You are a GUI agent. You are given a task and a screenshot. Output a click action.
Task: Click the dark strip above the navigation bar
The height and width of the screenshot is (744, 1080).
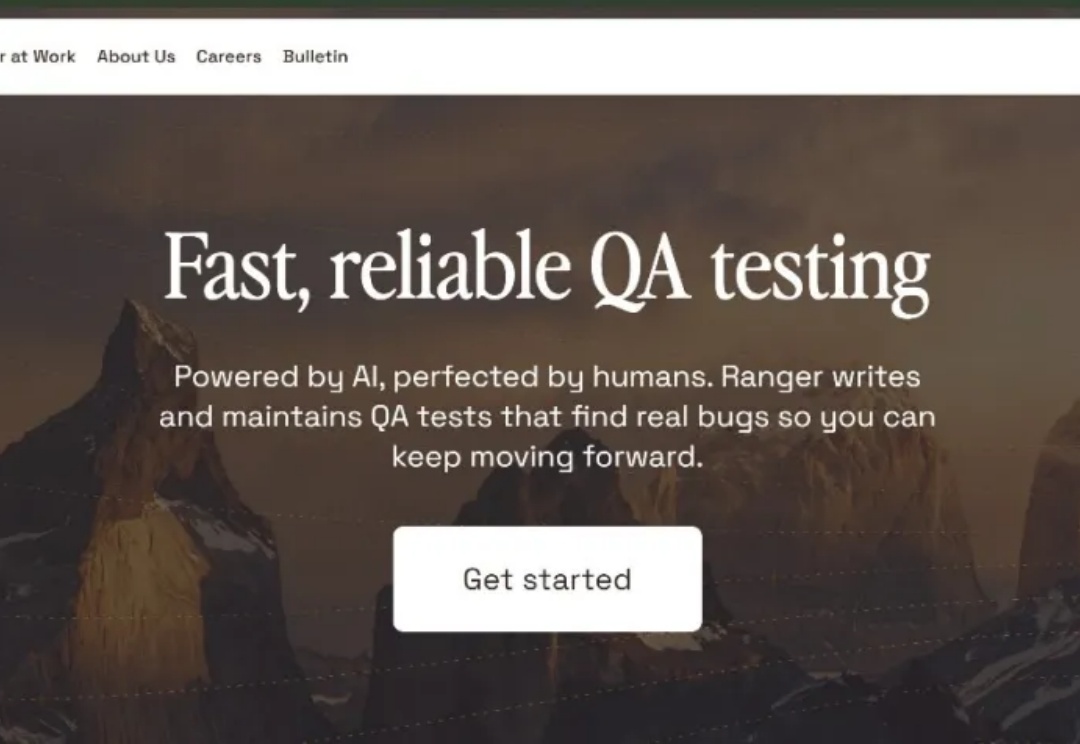(x=540, y=9)
